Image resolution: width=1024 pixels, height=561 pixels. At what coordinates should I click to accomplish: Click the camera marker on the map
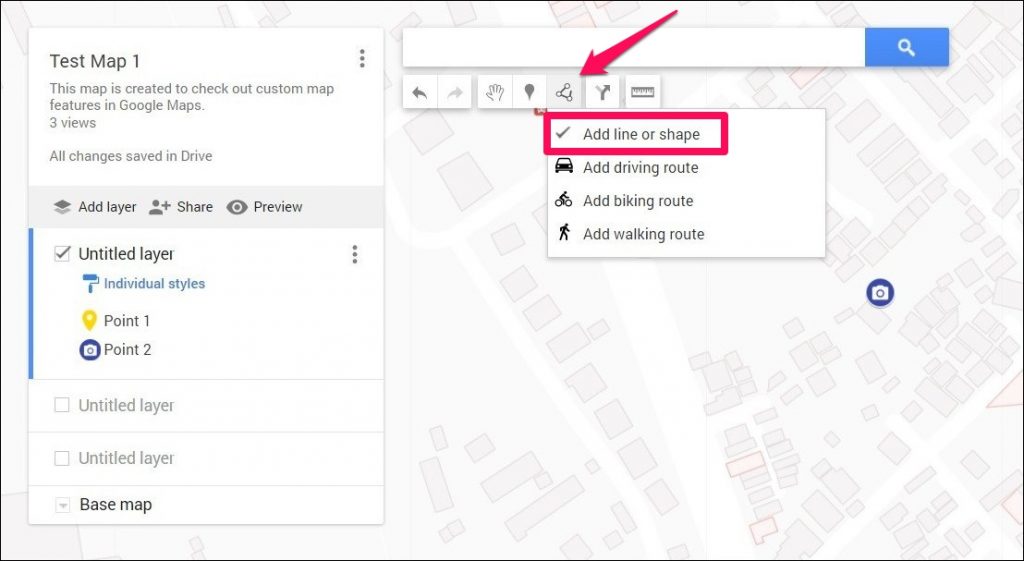pyautogui.click(x=880, y=293)
